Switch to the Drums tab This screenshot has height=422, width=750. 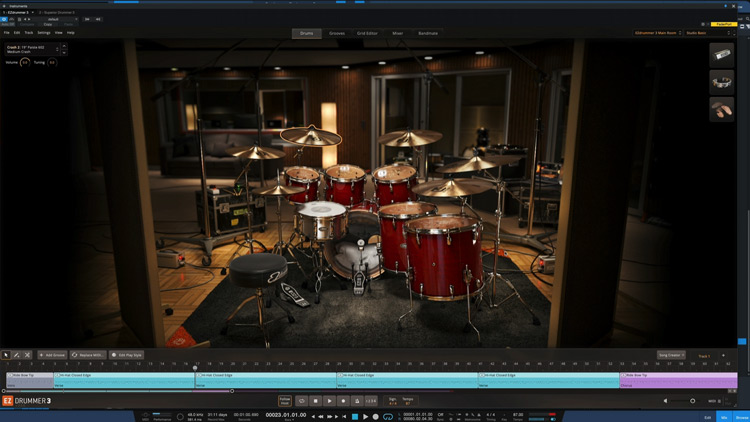[307, 33]
